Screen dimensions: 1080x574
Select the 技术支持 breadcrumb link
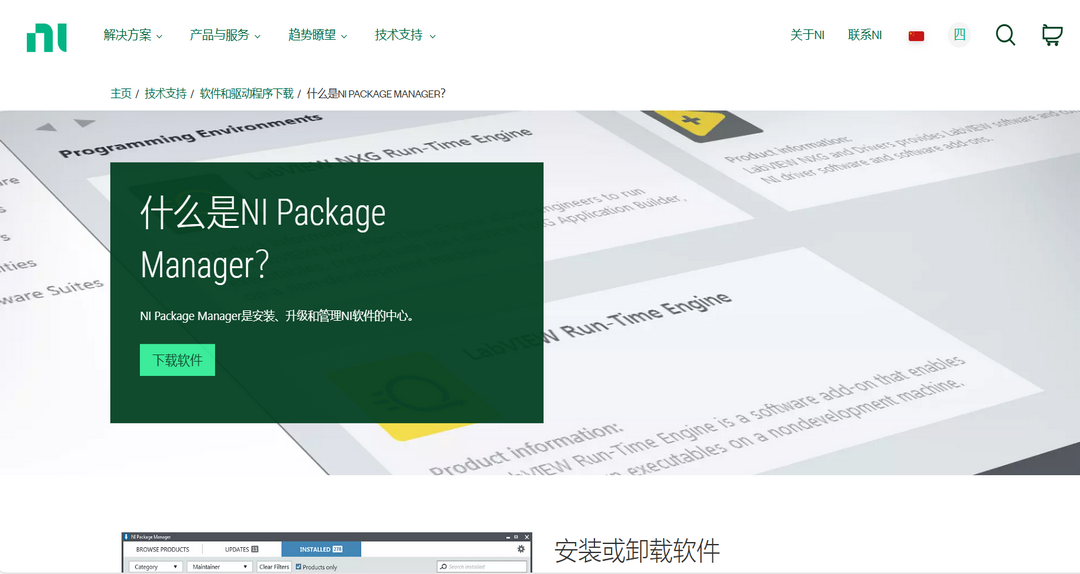coord(165,93)
